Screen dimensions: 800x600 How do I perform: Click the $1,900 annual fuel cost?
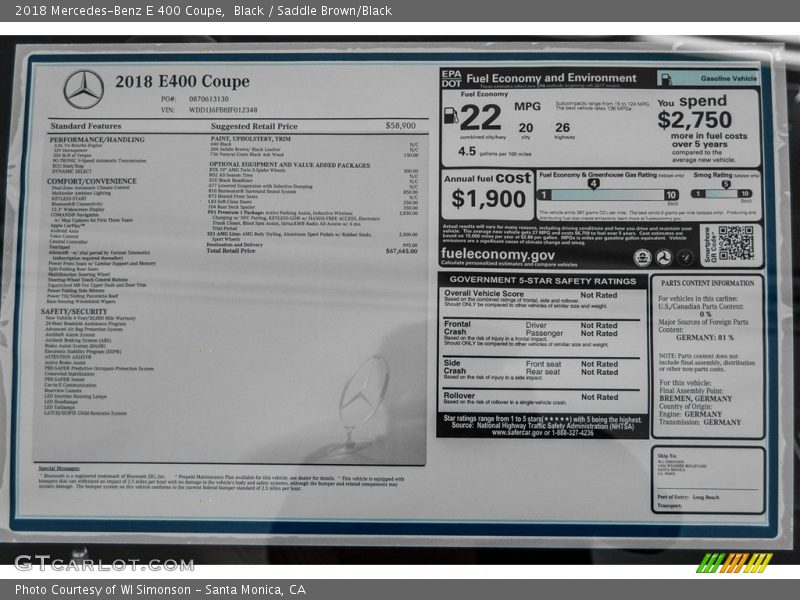point(488,198)
